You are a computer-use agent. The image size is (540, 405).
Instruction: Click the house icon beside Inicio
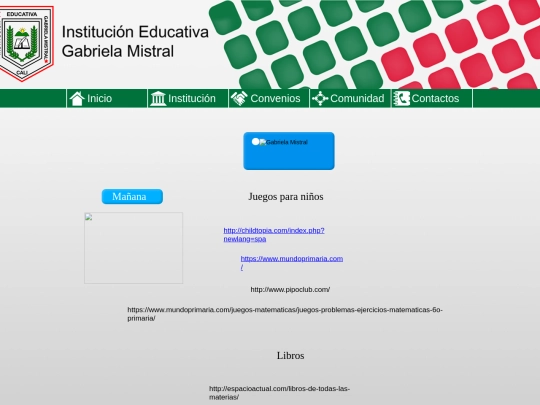[77, 98]
